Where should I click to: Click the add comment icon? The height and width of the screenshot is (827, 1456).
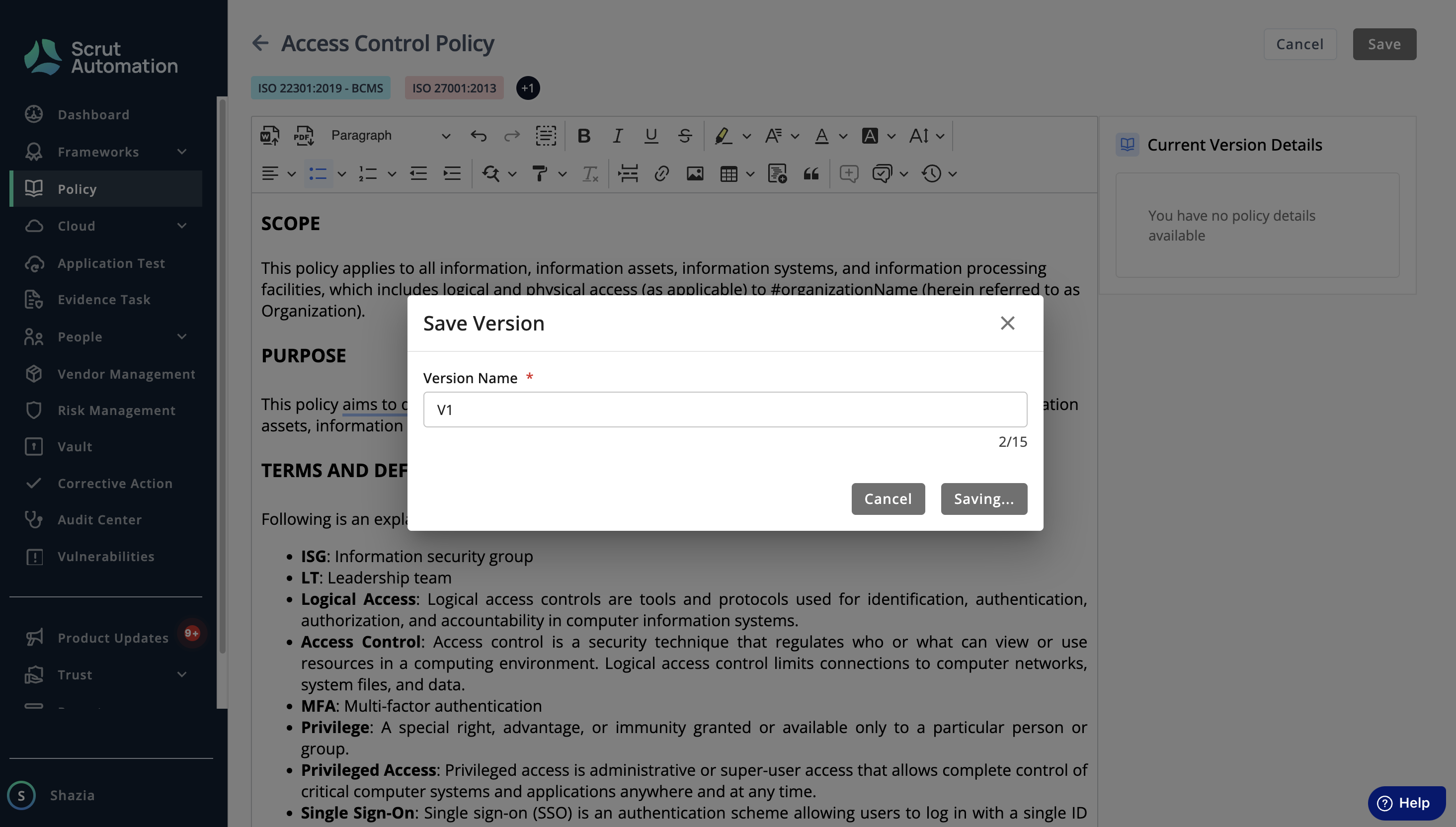pos(848,174)
